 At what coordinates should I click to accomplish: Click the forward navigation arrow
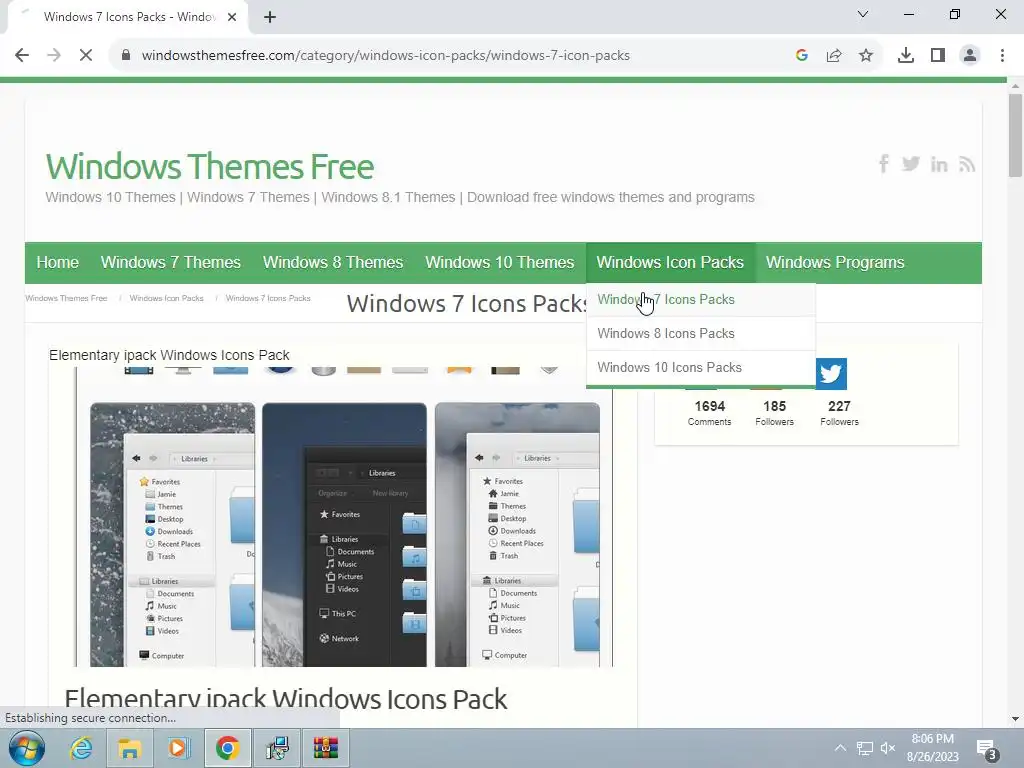point(54,56)
